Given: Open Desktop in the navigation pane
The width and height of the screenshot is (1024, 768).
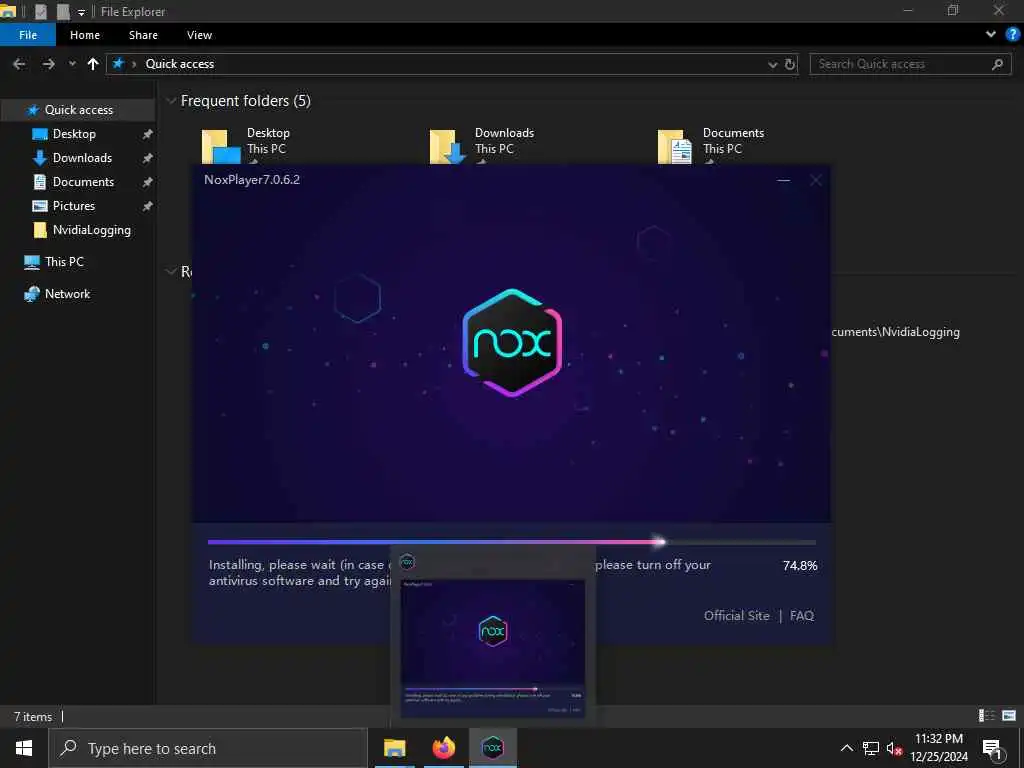Looking at the screenshot, I should click(74, 134).
